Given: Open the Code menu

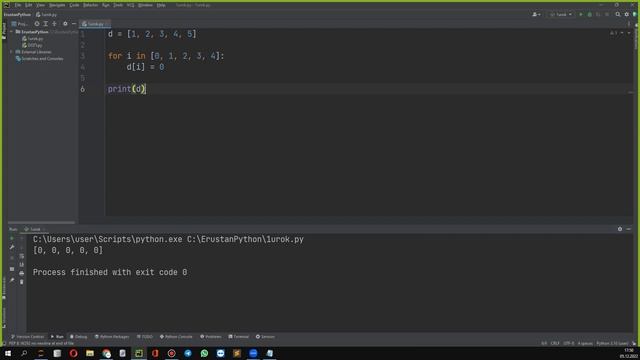Looking at the screenshot, I should pos(74,5).
